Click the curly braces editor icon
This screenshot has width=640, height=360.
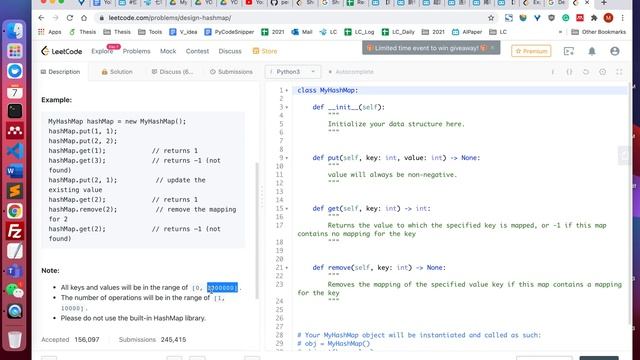point(569,72)
